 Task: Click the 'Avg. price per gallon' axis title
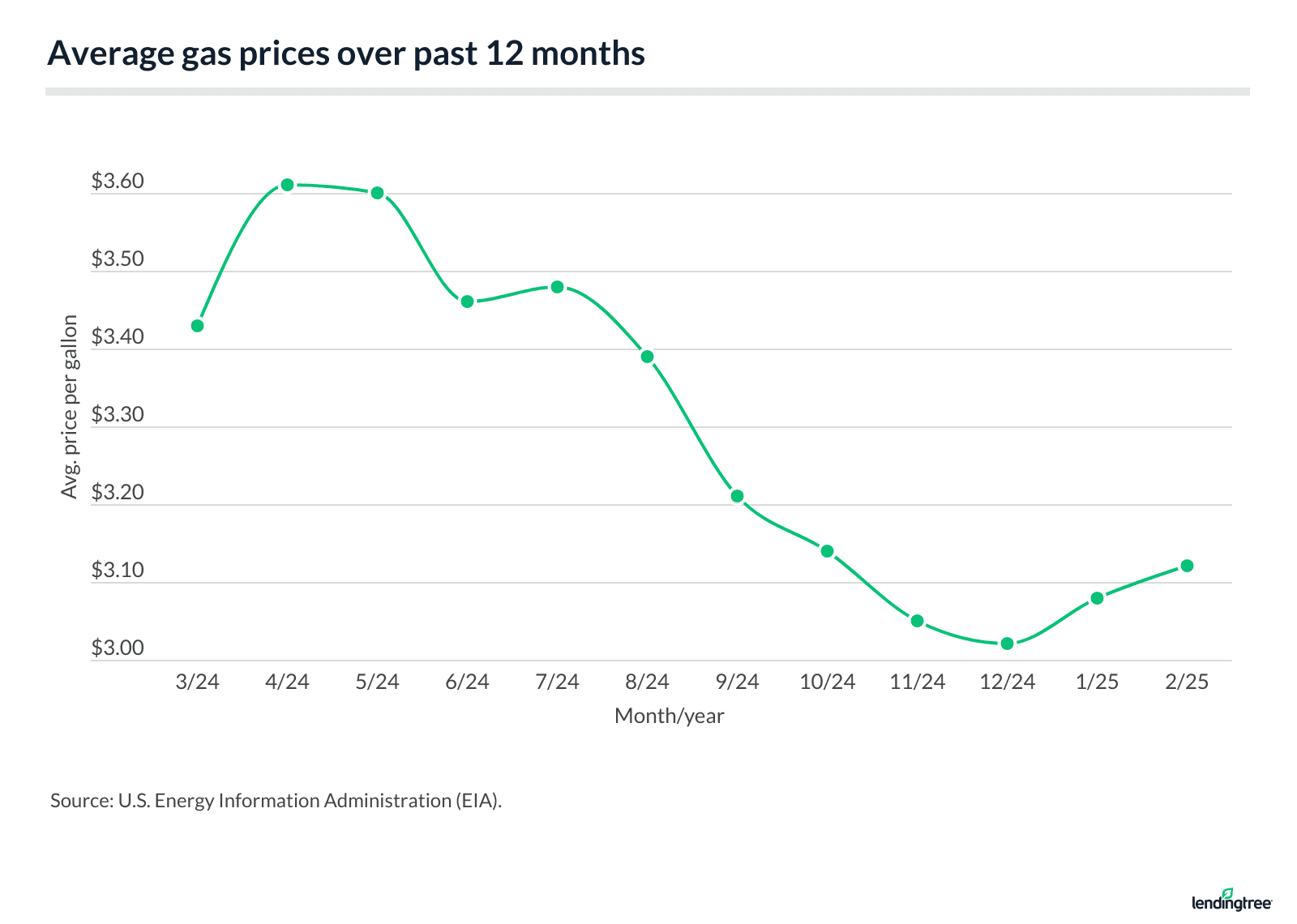70,407
